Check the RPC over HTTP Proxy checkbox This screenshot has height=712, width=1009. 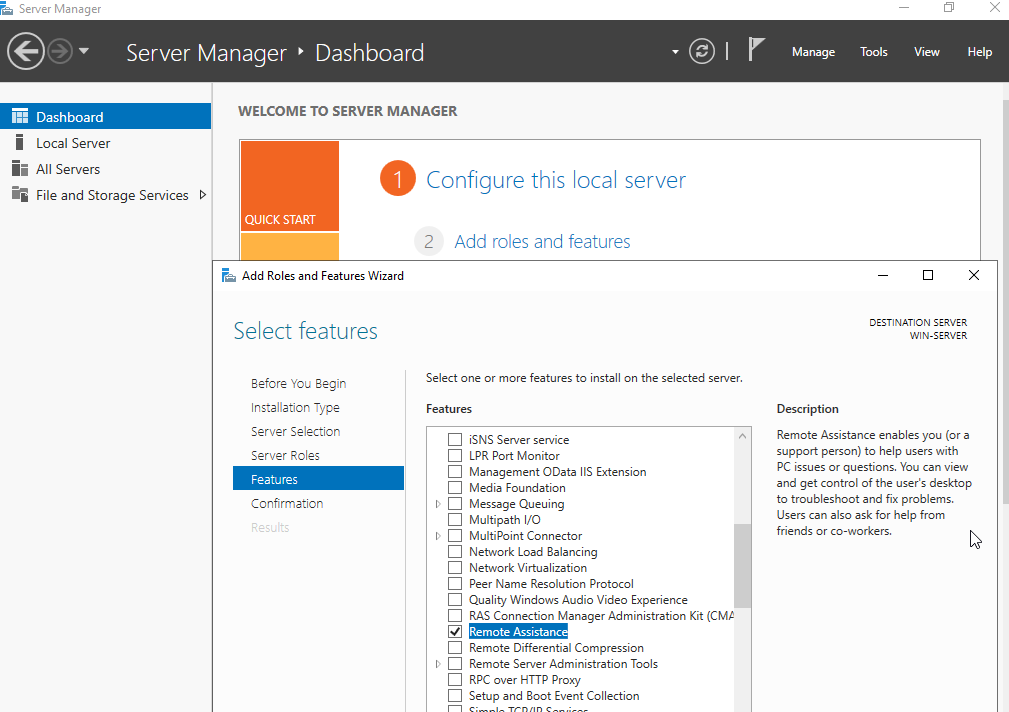455,680
